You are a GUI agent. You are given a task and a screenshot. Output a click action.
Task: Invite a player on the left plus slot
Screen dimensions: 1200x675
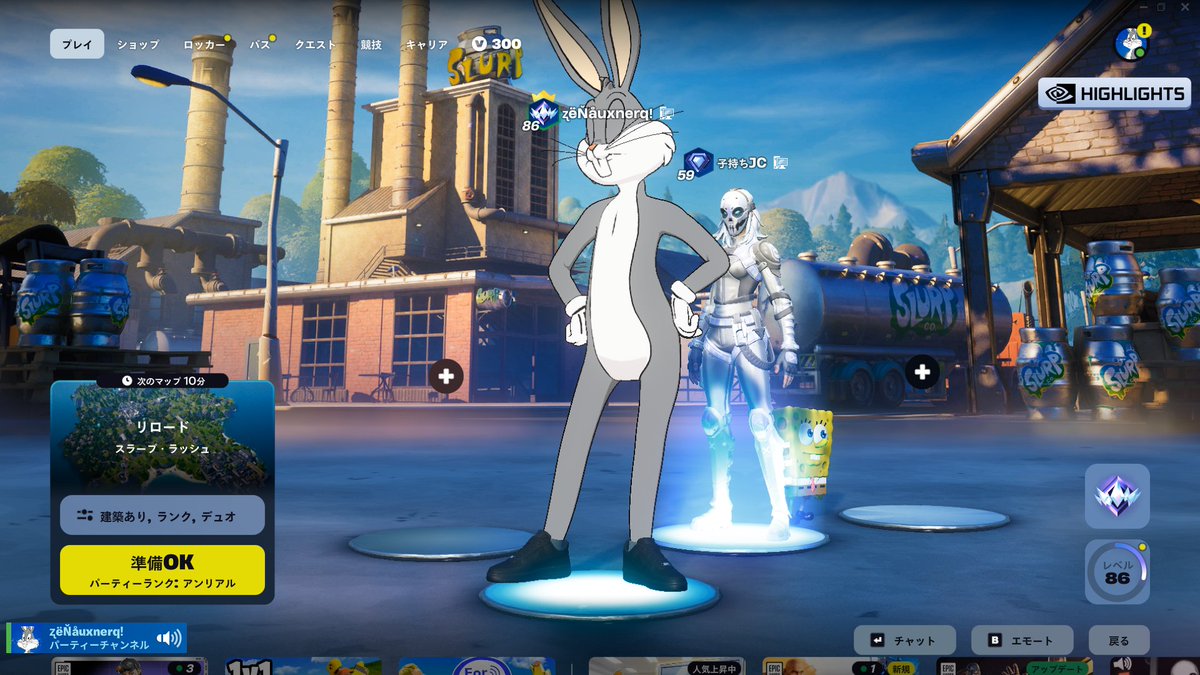(x=446, y=376)
